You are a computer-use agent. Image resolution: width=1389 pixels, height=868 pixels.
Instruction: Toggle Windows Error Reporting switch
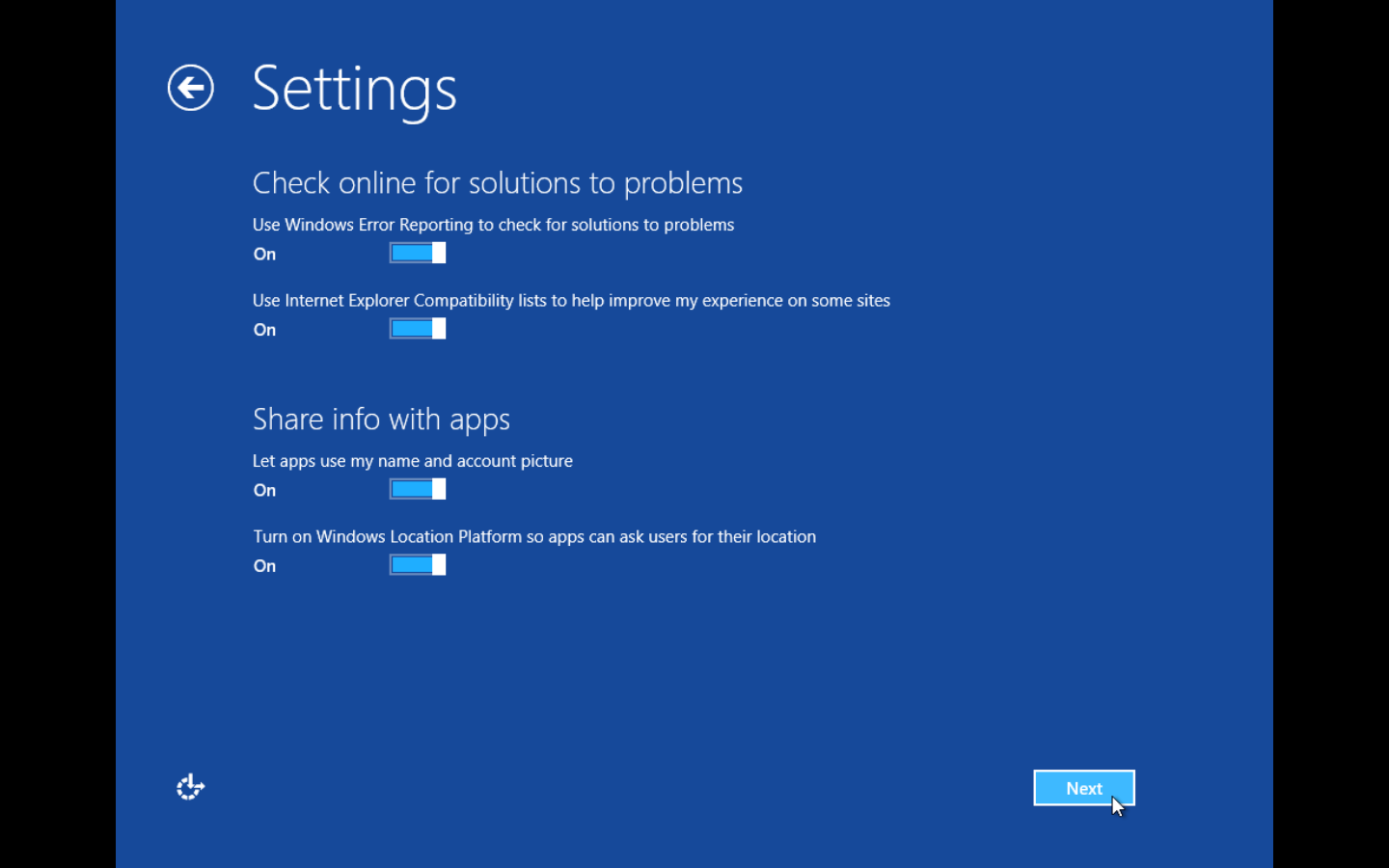418,253
